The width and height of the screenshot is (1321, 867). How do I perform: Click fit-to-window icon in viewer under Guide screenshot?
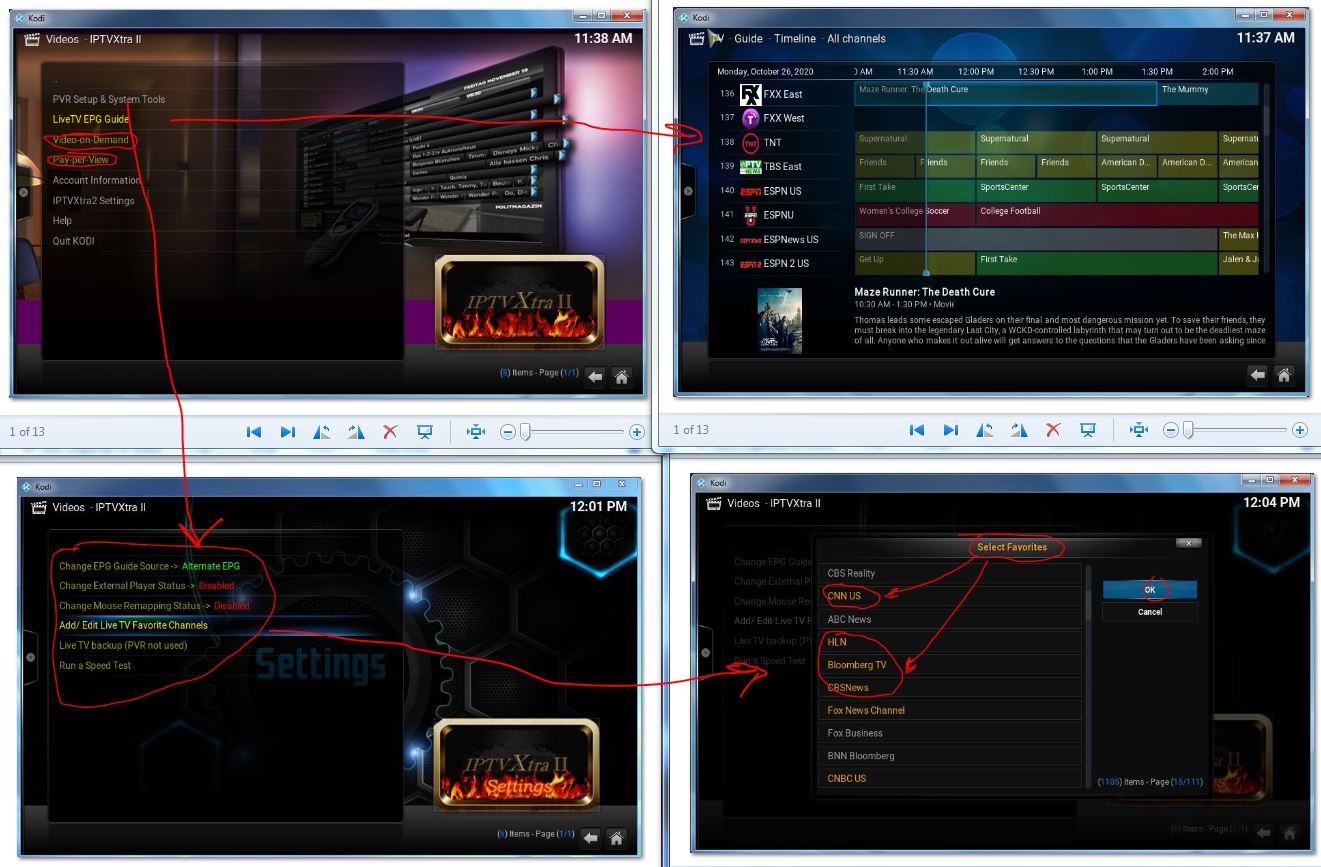pyautogui.click(x=1138, y=430)
